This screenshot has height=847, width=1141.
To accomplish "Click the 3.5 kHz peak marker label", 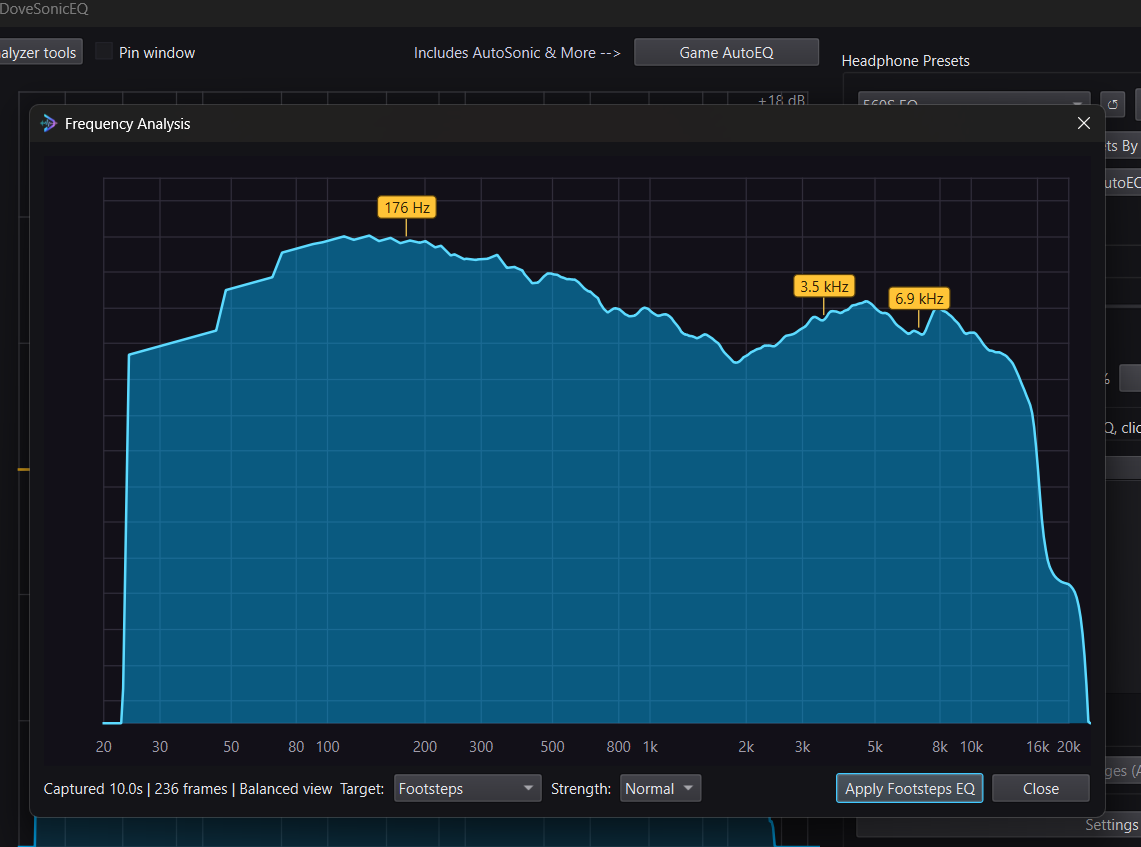I will 824,287.
